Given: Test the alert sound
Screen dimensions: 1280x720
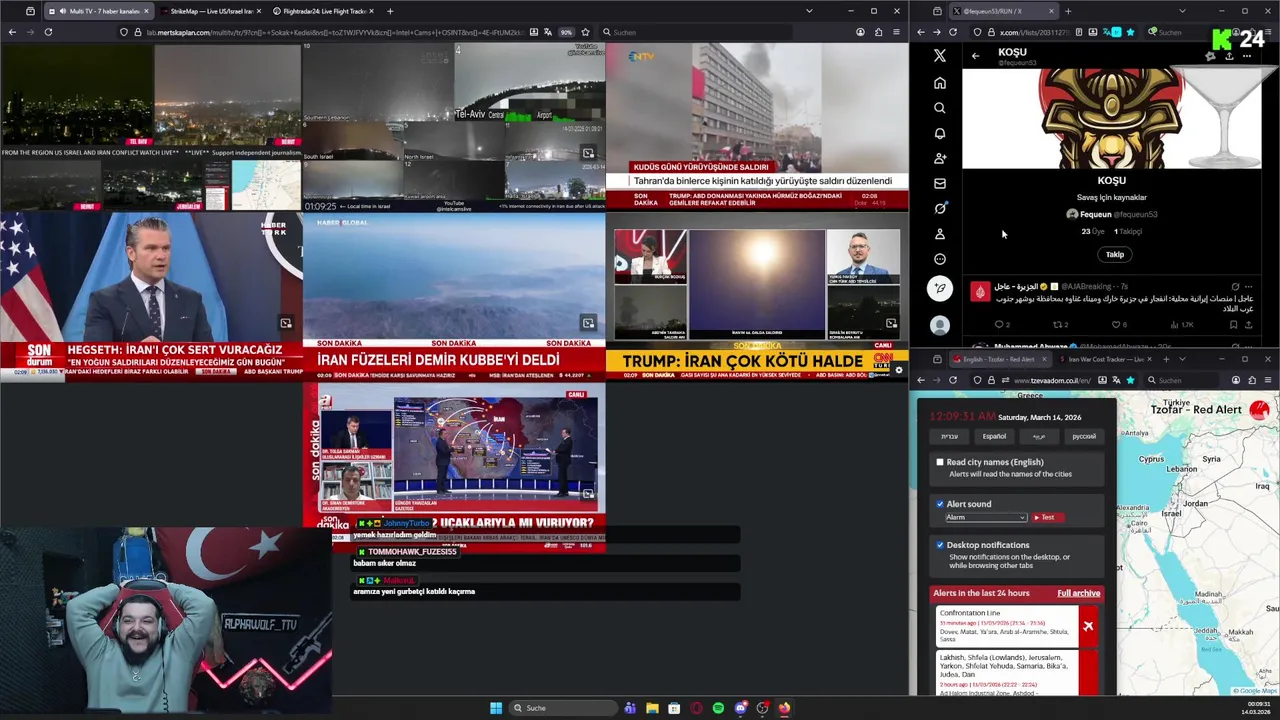Looking at the screenshot, I should 1046,517.
